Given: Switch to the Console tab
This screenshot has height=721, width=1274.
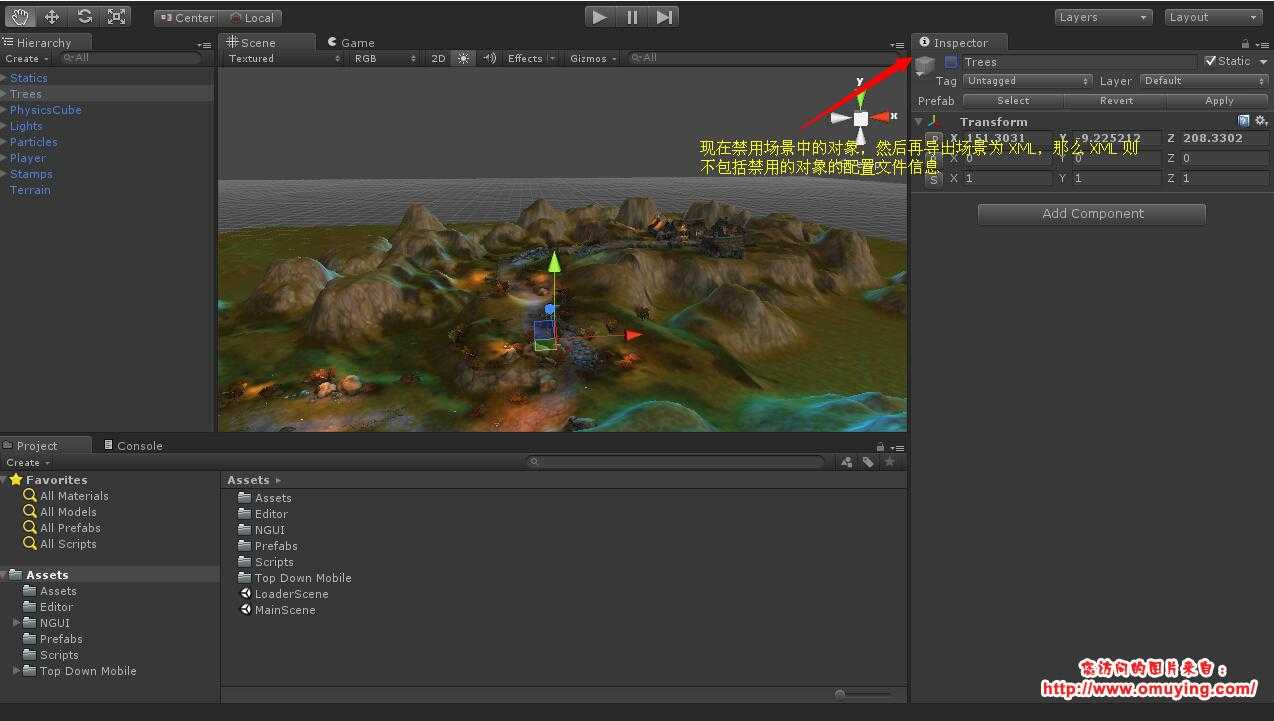Looking at the screenshot, I should coord(133,445).
